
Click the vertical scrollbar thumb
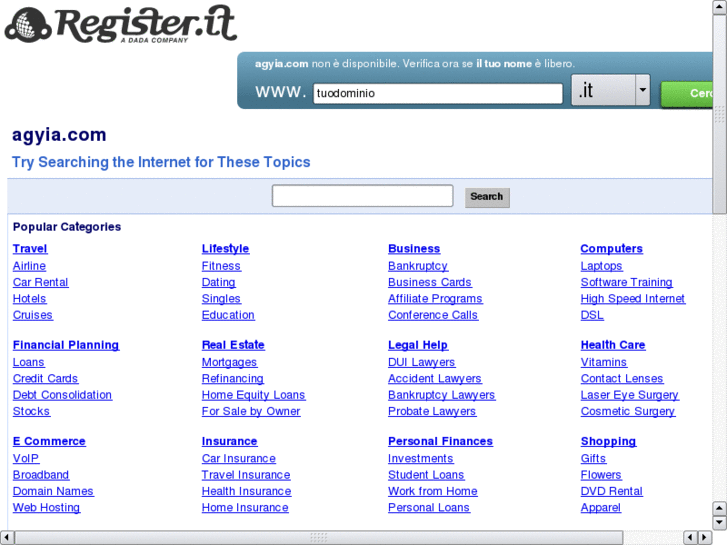pos(719,114)
